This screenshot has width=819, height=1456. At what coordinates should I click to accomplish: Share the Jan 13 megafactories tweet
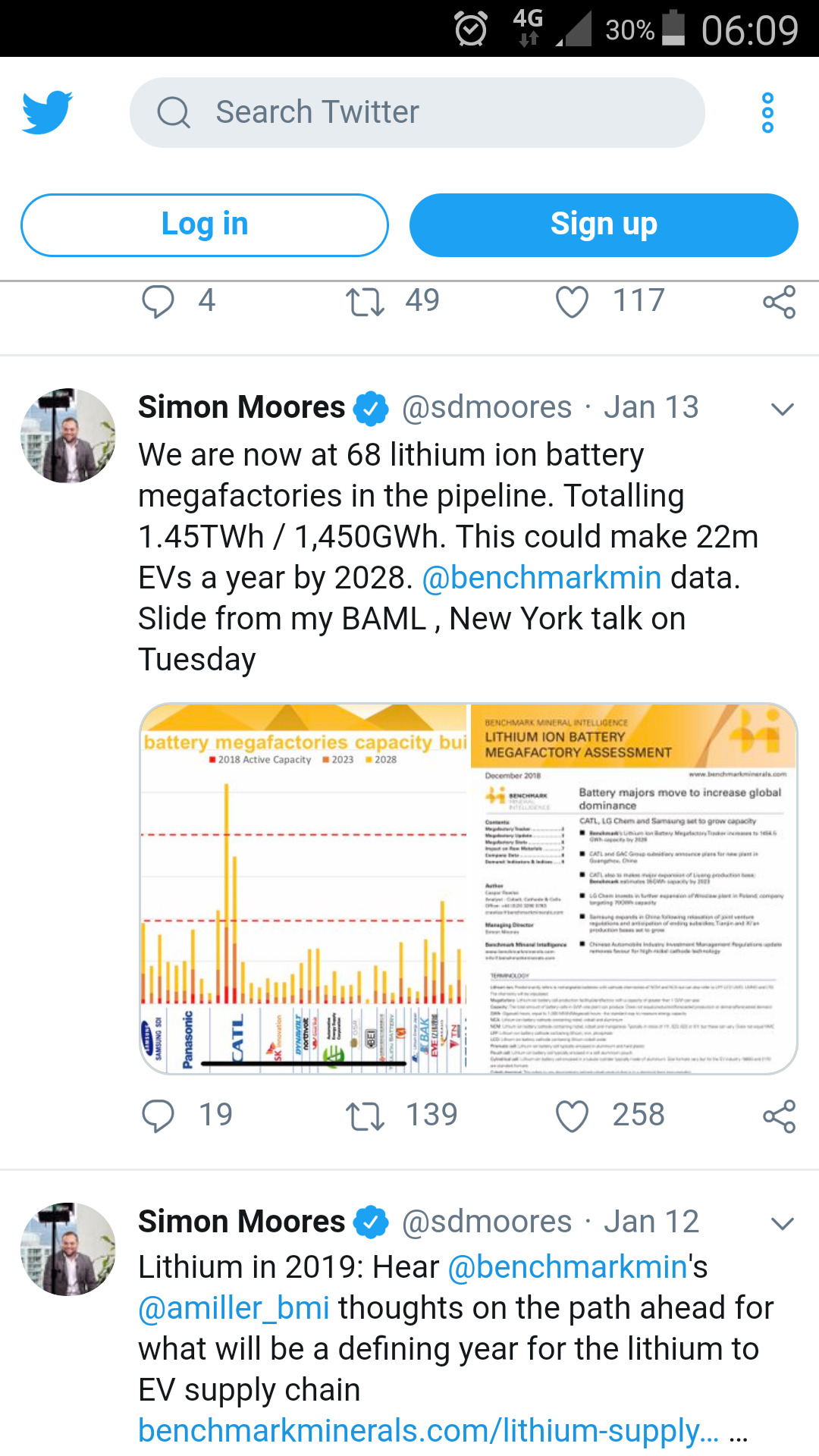pos(780,1116)
